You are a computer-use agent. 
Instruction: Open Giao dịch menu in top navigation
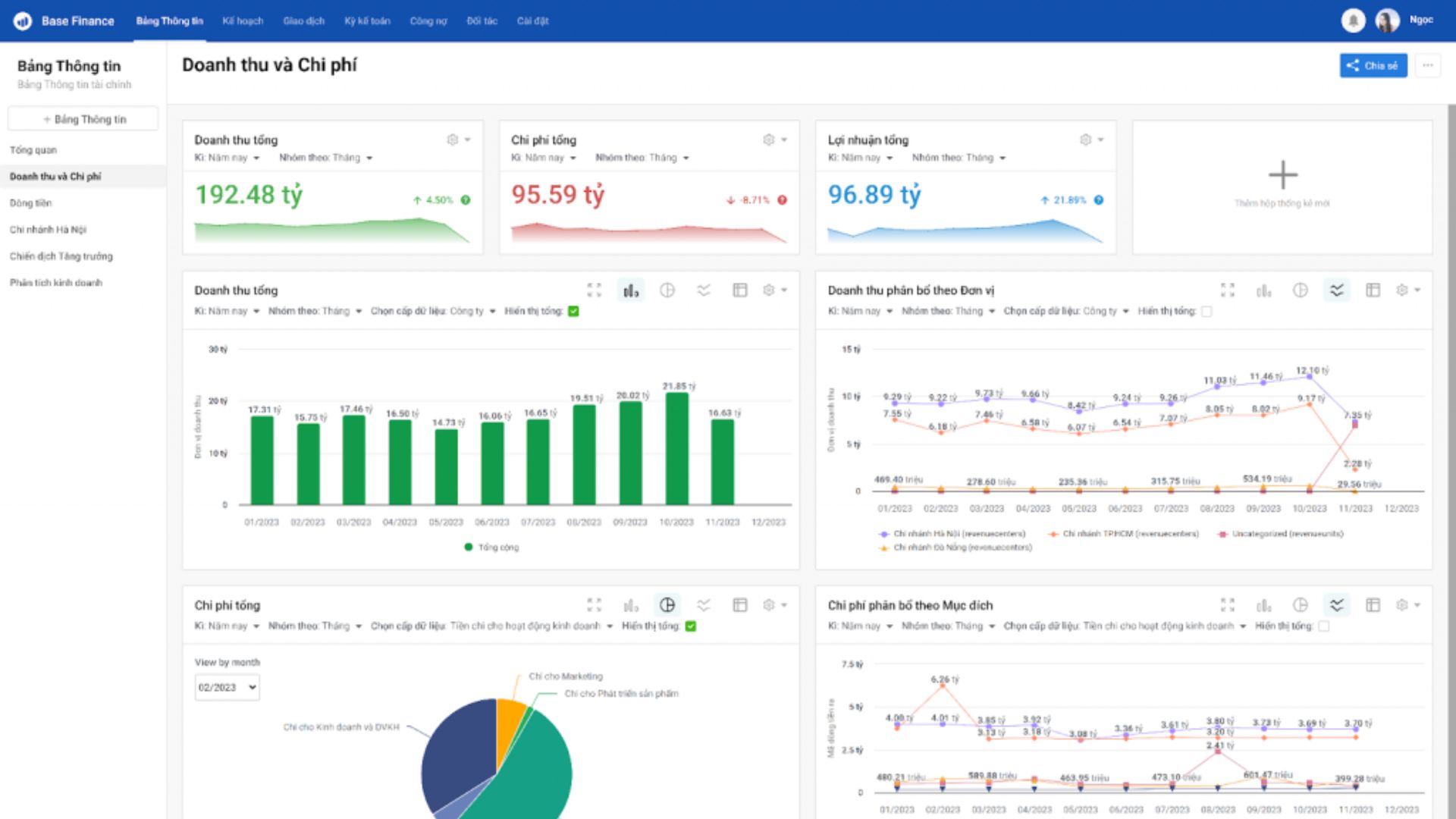click(303, 21)
